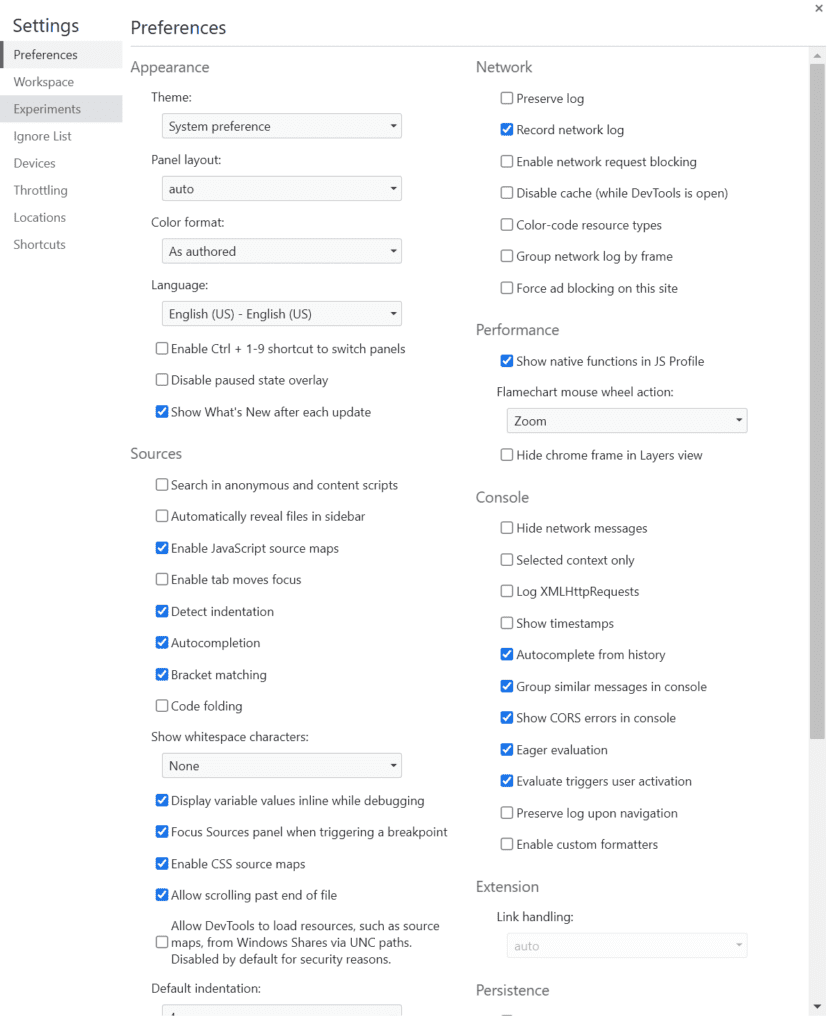Select the Throttling tab

coord(40,190)
